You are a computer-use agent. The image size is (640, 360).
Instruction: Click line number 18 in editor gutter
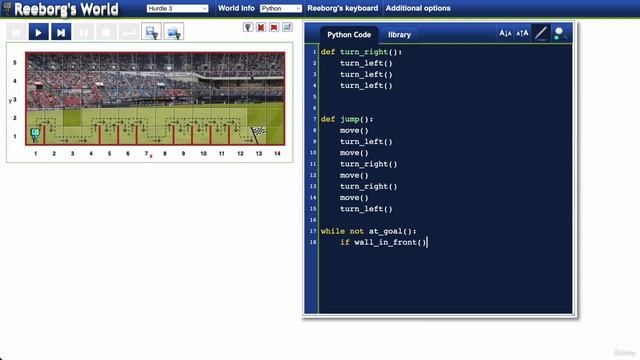point(313,242)
